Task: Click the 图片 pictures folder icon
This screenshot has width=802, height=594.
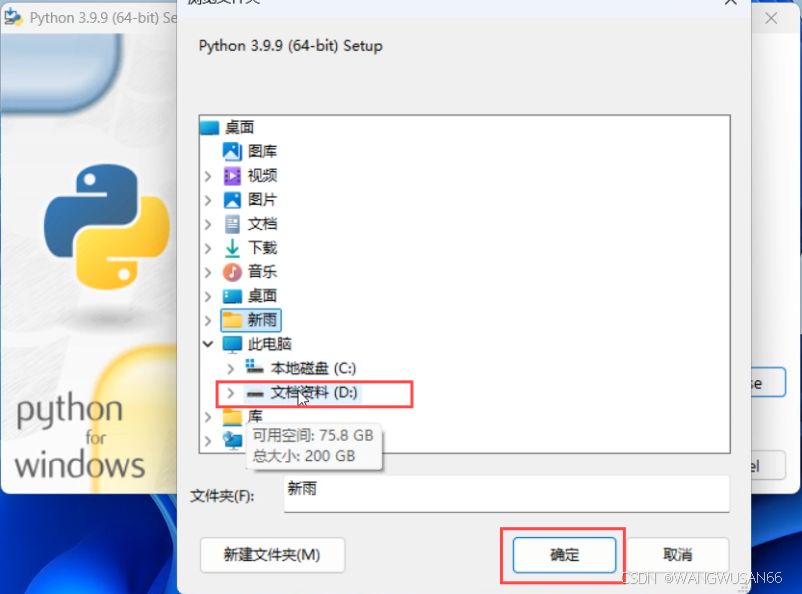Action: tap(232, 200)
